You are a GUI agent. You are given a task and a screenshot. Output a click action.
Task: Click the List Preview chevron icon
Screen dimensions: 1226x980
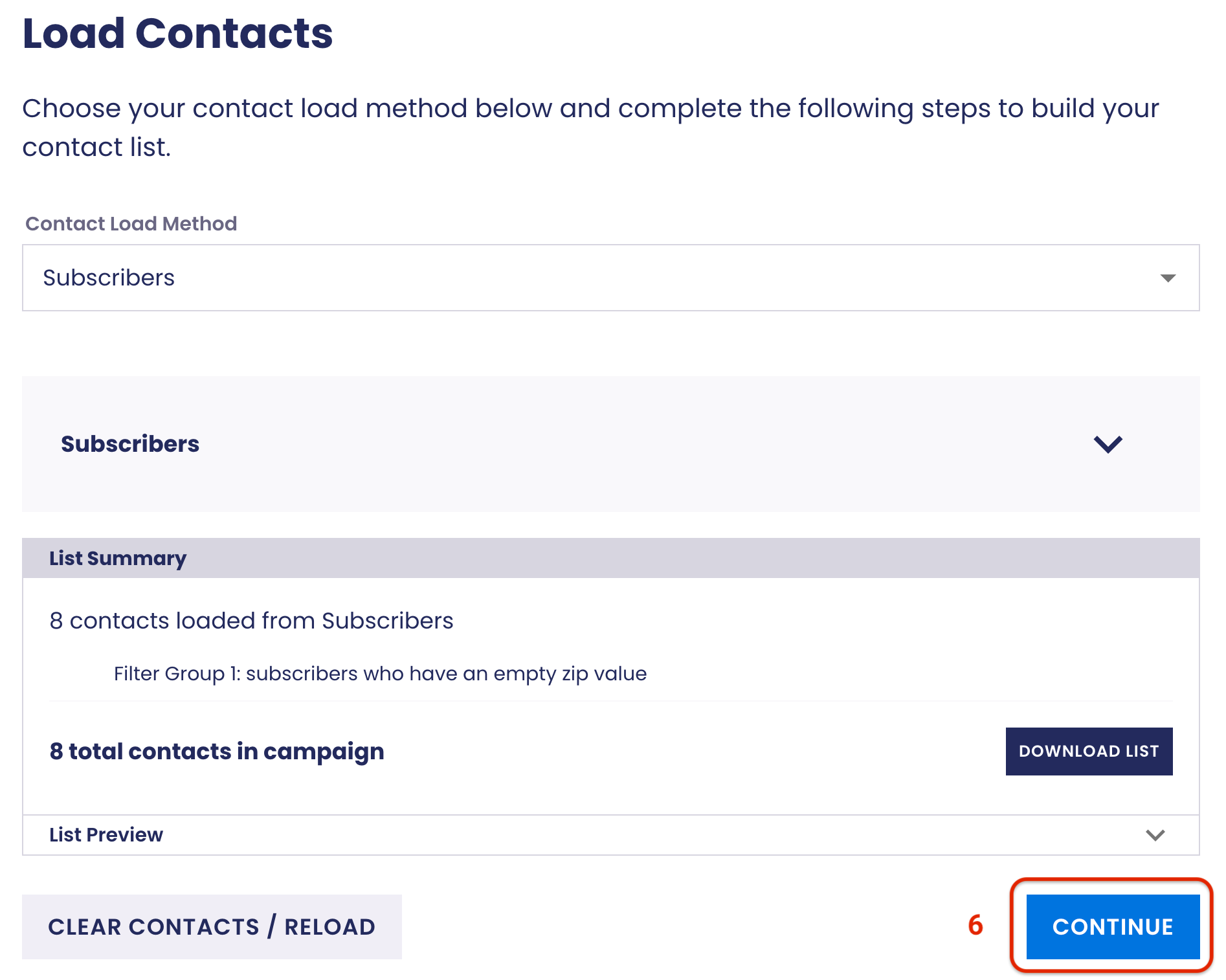(1155, 835)
